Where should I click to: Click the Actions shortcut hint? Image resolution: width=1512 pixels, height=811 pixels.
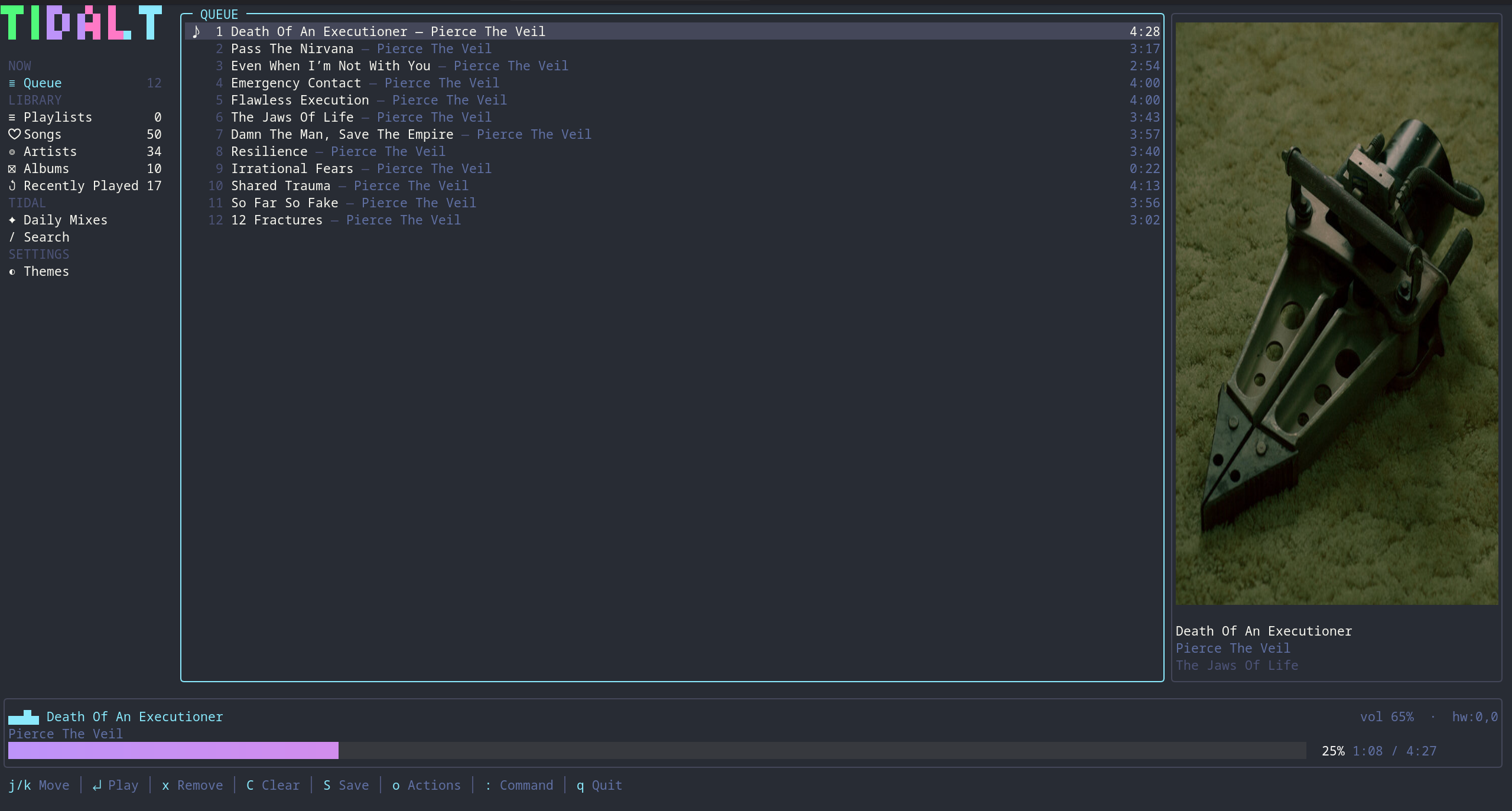426,785
